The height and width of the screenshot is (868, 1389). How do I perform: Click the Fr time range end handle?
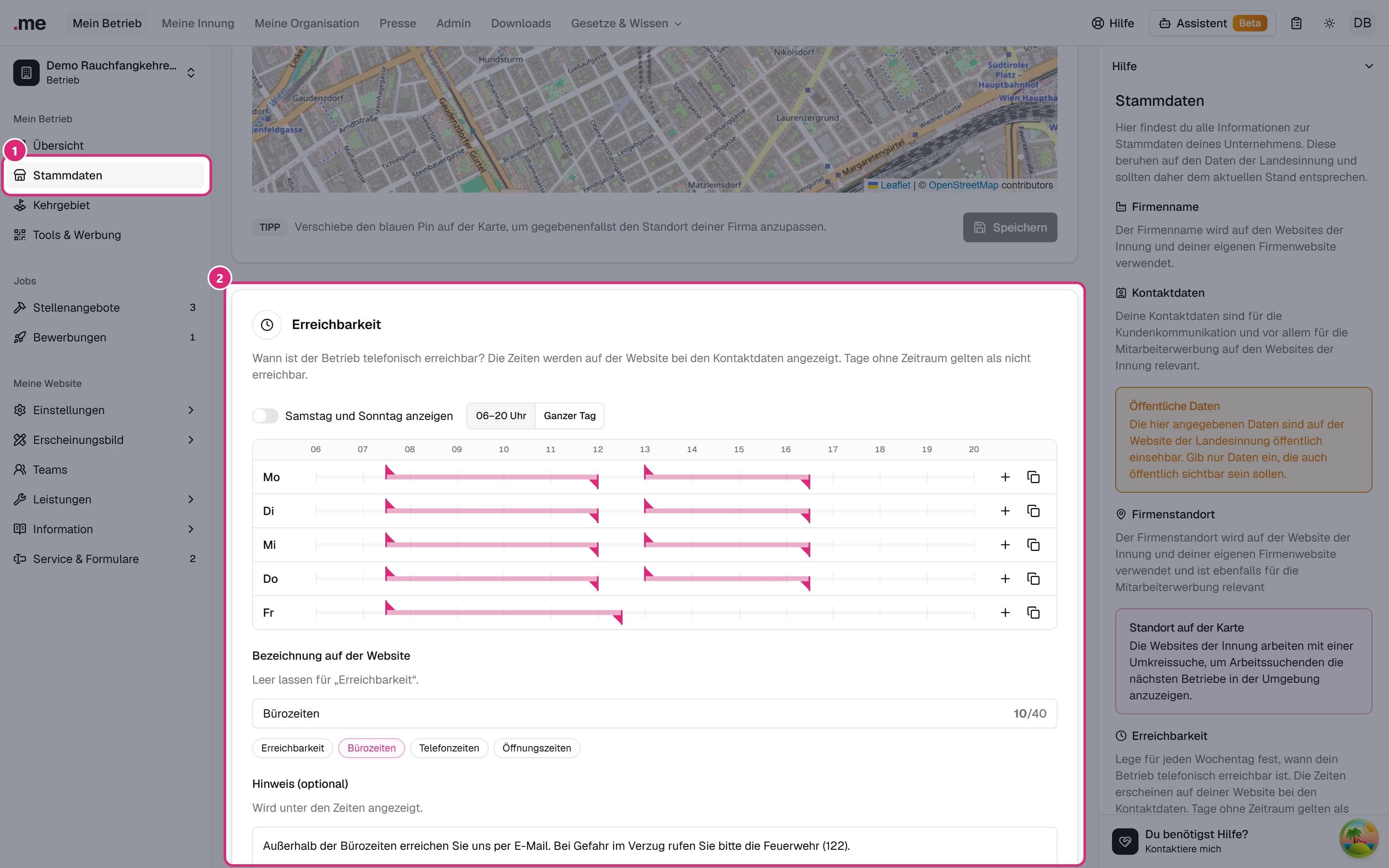click(x=618, y=618)
